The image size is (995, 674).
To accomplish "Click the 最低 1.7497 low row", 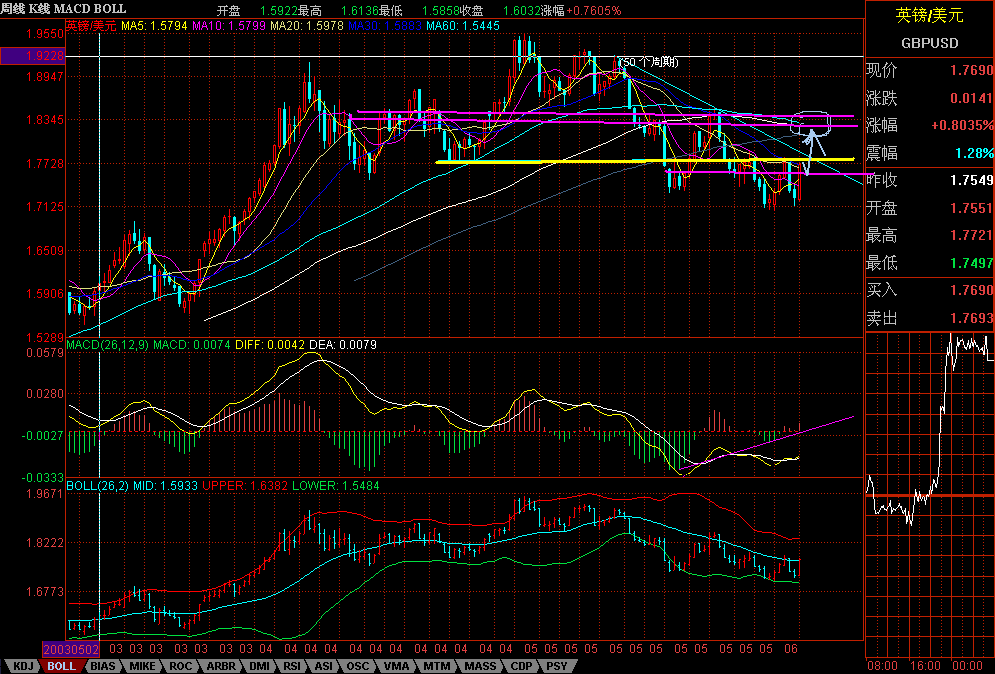I will coord(930,263).
